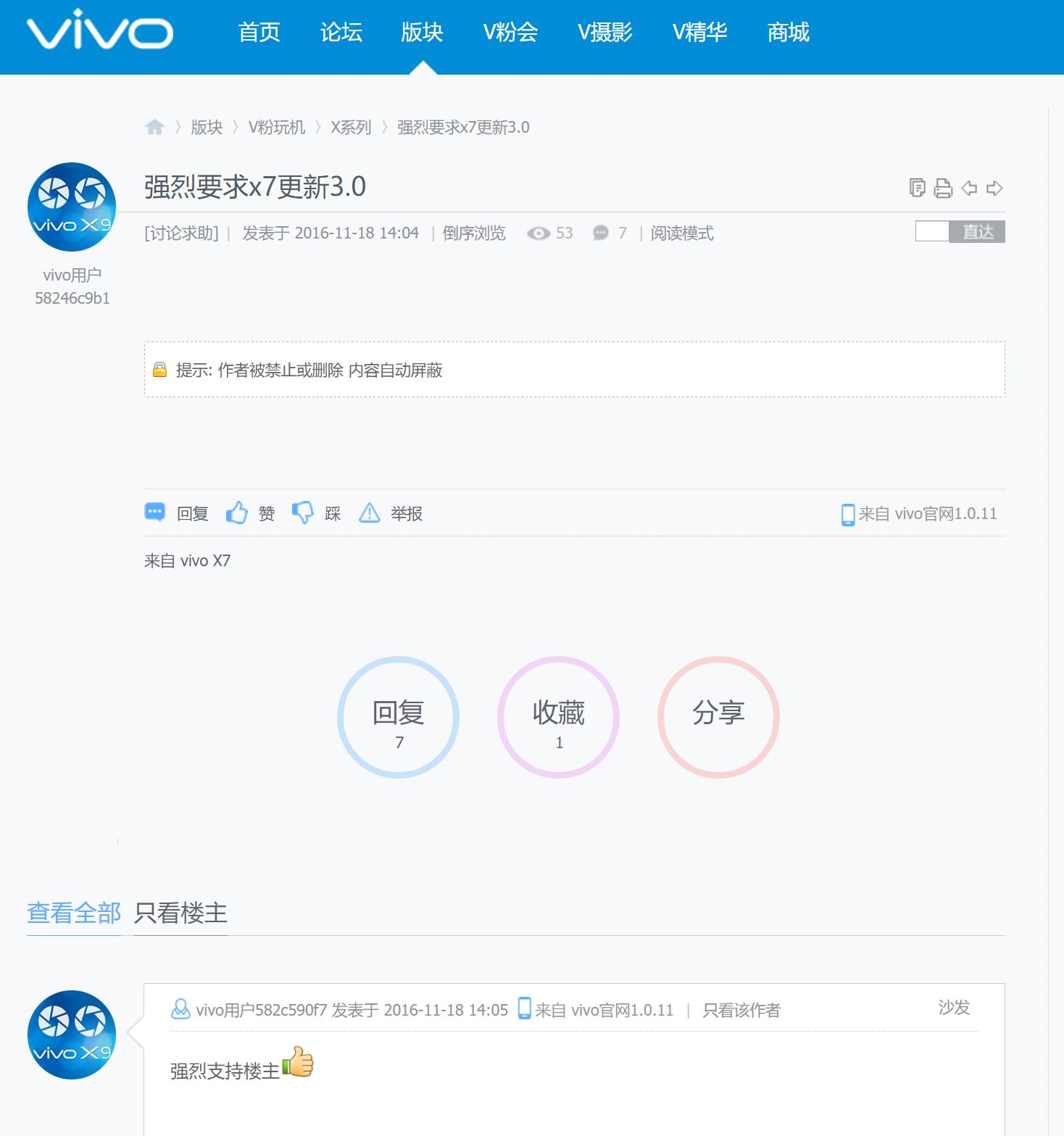Switch to the 只看楼主 tab

(x=180, y=913)
